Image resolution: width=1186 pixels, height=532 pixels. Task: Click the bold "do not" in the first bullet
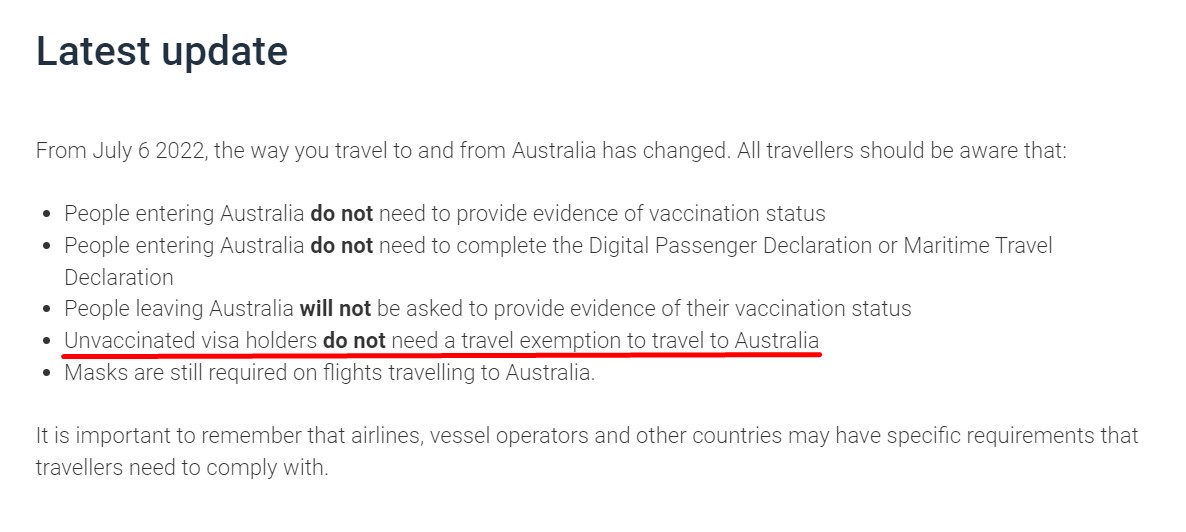pos(341,213)
